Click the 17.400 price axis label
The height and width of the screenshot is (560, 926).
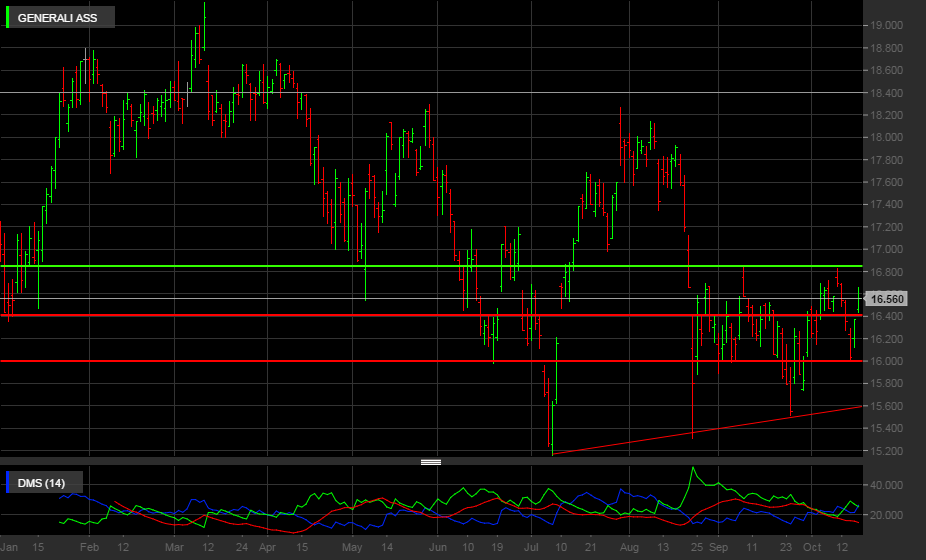[x=886, y=204]
